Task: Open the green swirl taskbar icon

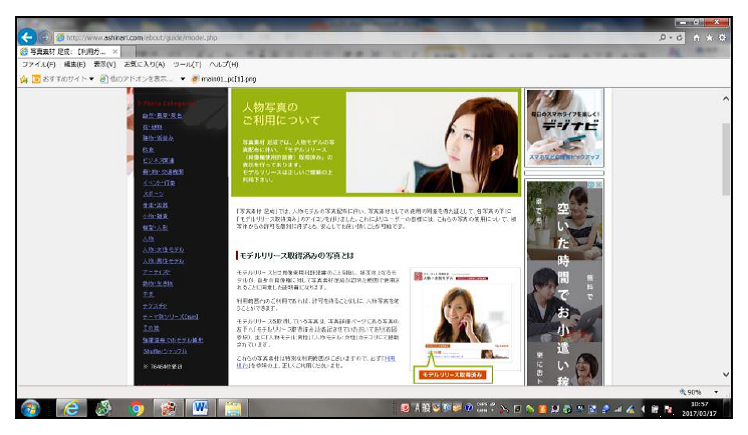Action: [103, 409]
